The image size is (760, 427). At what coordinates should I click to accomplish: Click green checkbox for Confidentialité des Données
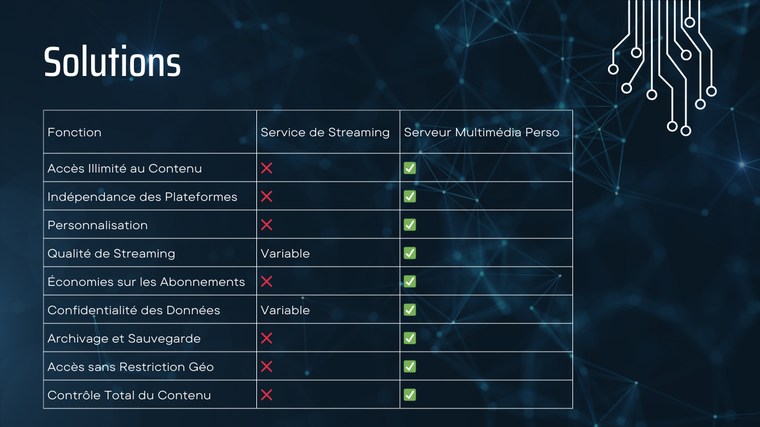click(x=410, y=310)
